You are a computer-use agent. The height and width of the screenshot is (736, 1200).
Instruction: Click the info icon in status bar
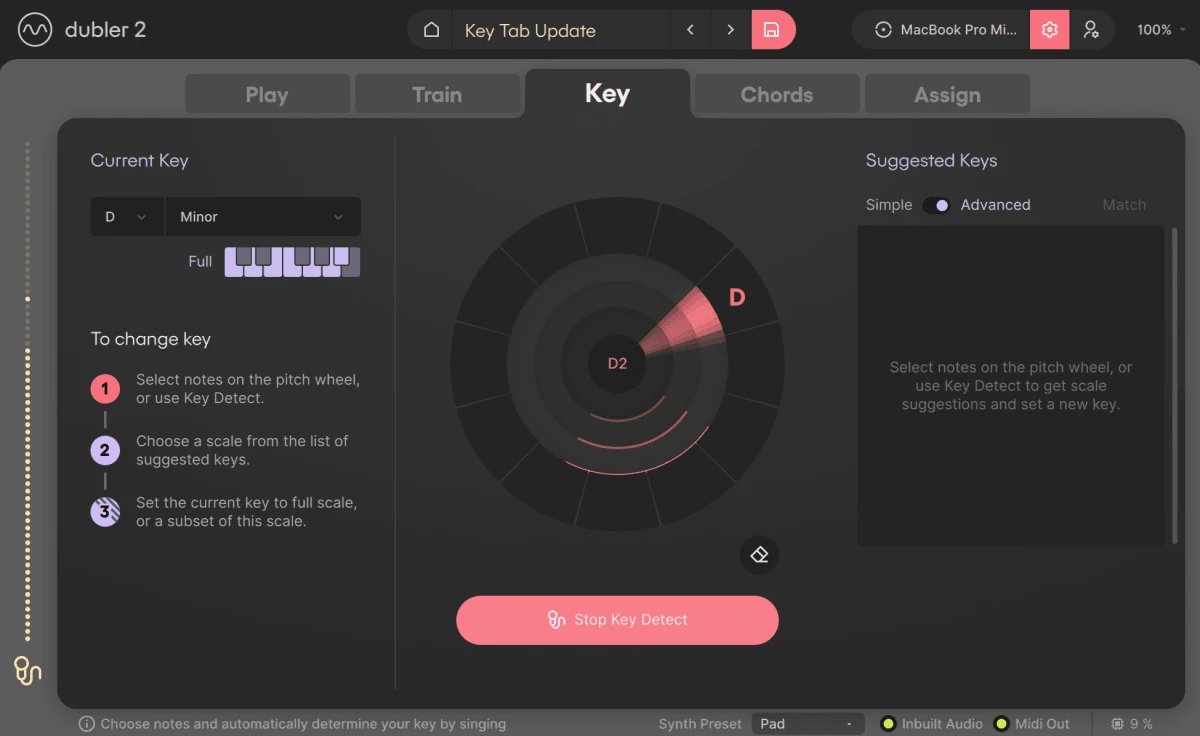click(x=87, y=724)
